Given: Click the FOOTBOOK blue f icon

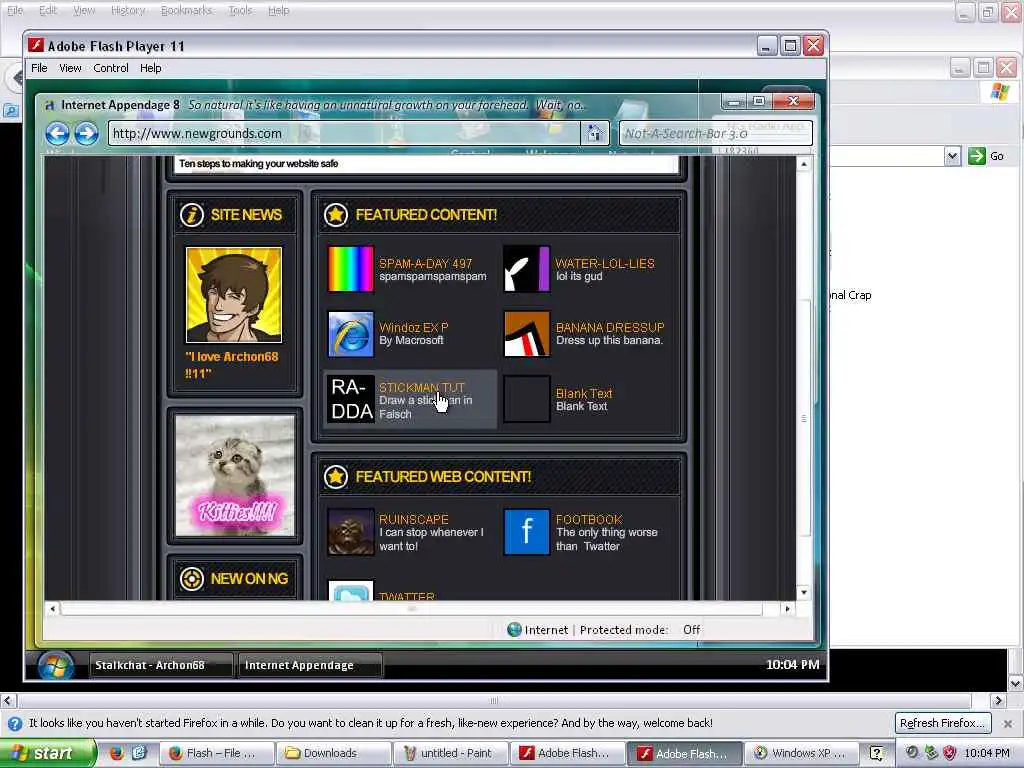Looking at the screenshot, I should 527,532.
